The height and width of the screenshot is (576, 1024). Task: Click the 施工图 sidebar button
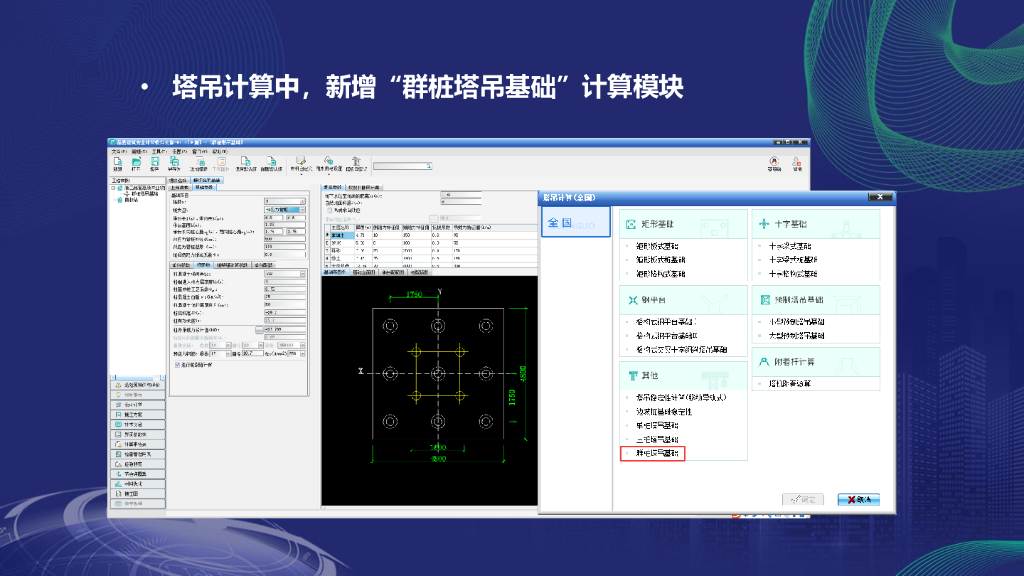[138, 494]
